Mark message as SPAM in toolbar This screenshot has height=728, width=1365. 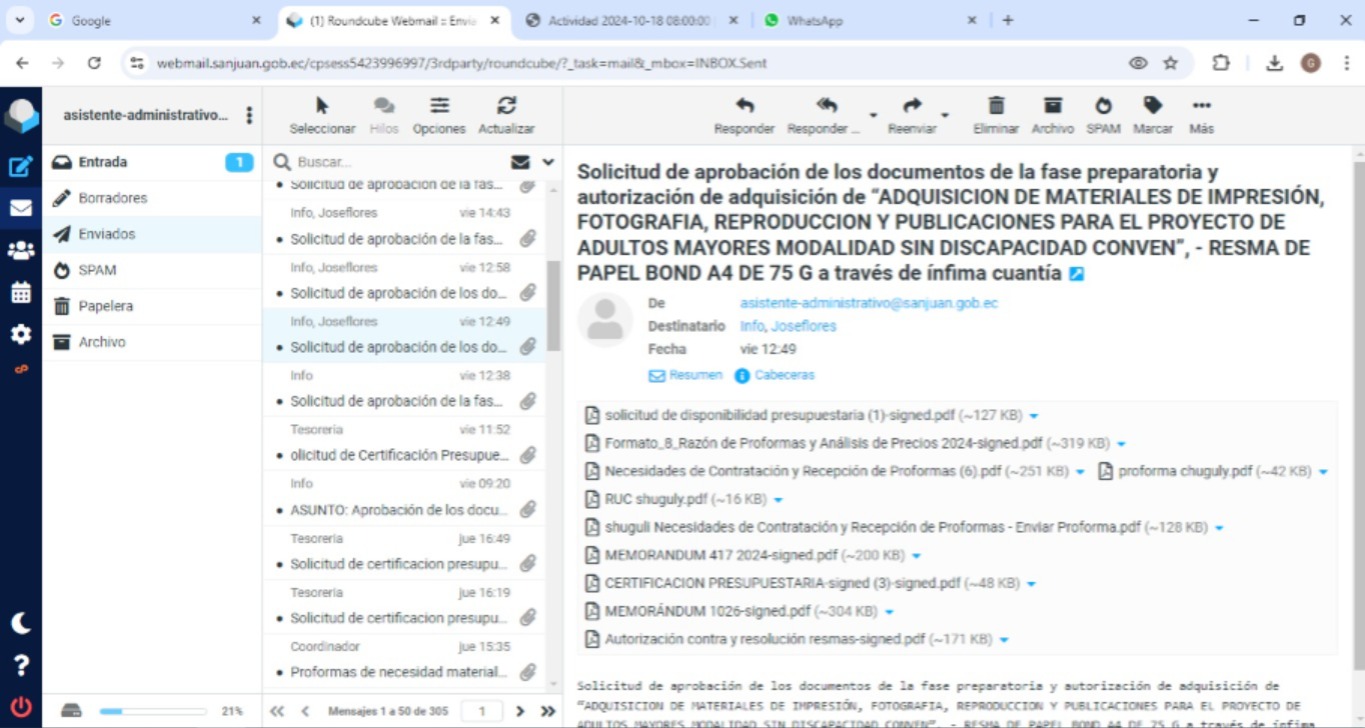coord(1103,107)
